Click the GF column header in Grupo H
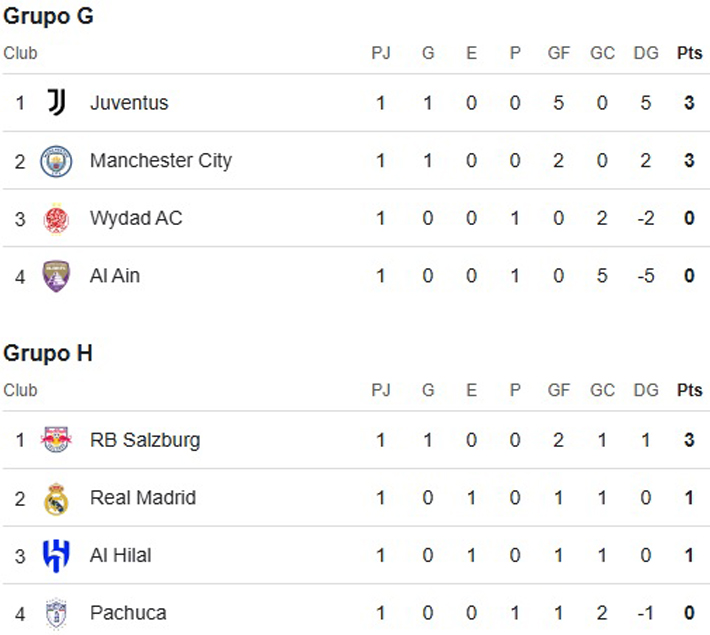 558,390
